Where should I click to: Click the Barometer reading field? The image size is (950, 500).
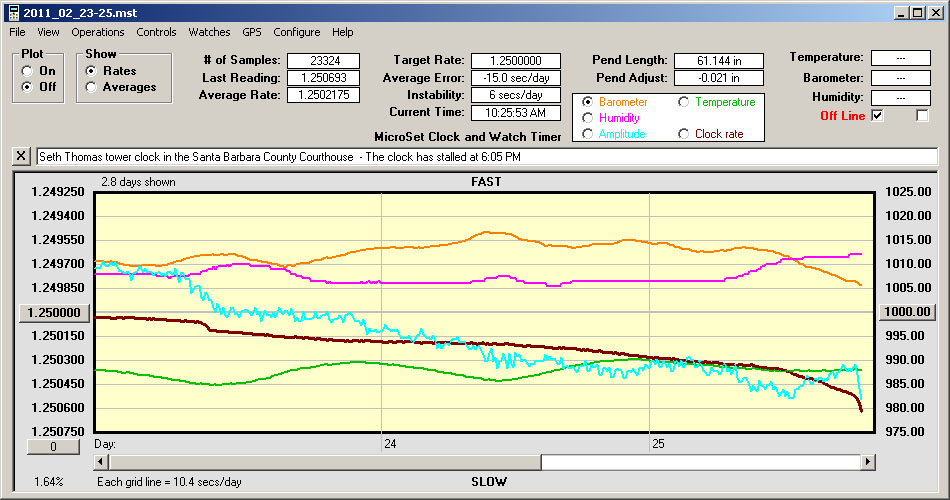tap(901, 78)
